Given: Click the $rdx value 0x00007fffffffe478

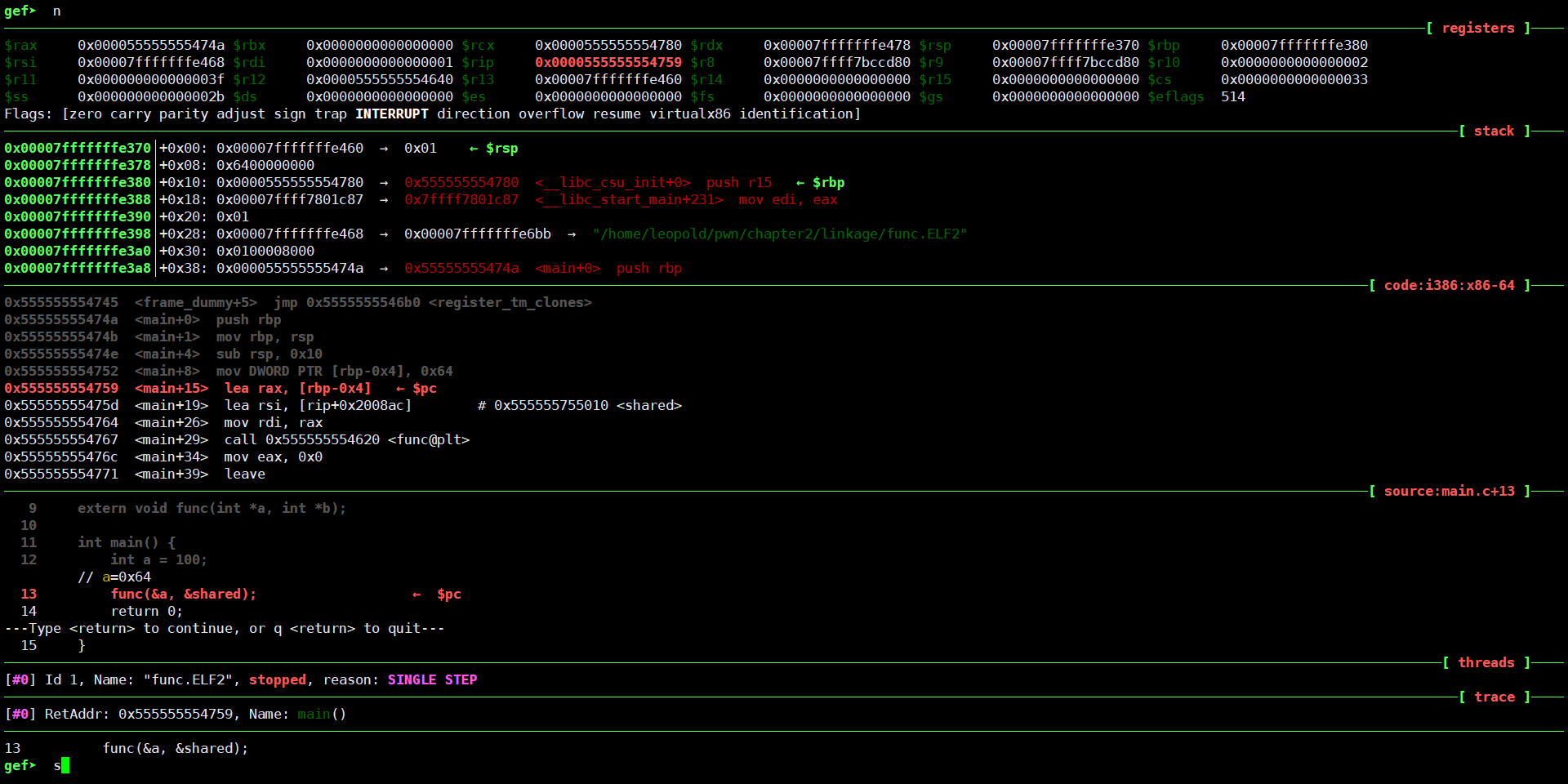Looking at the screenshot, I should point(837,45).
